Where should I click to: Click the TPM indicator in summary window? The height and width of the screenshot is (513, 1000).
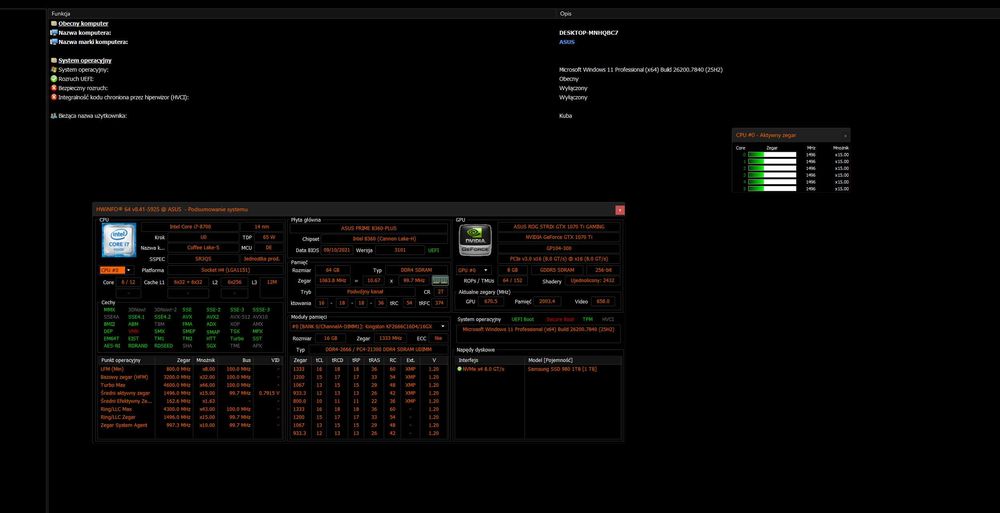coord(587,318)
